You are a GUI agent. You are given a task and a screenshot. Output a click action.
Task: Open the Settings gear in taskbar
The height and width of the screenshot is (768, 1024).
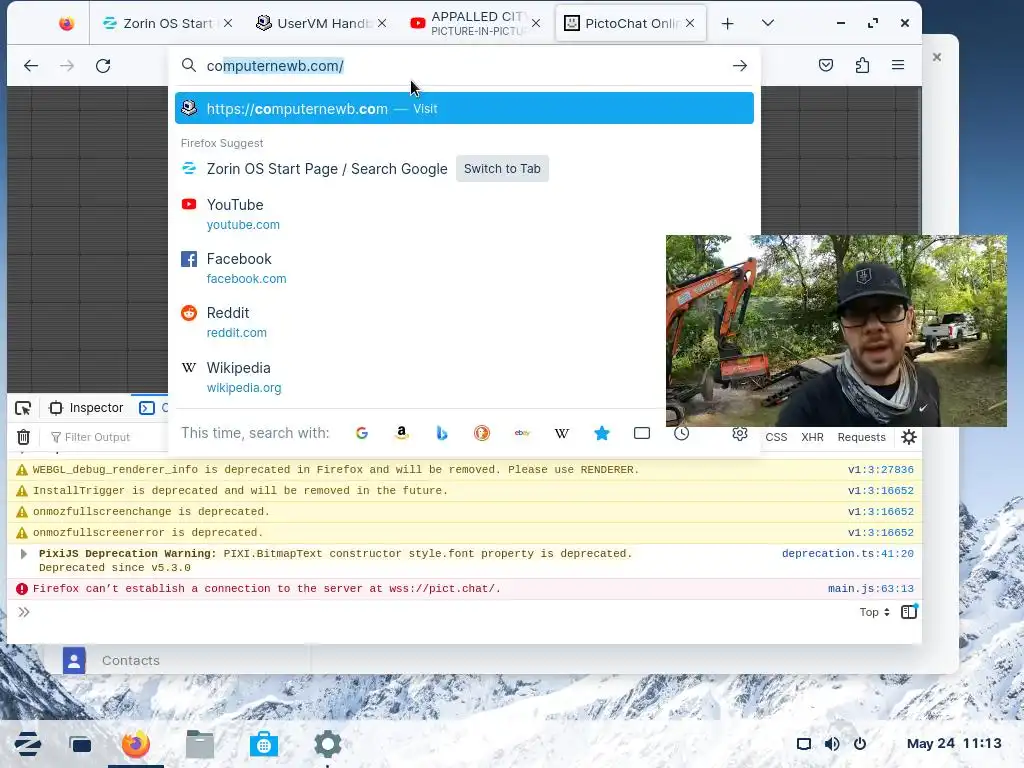pos(328,744)
